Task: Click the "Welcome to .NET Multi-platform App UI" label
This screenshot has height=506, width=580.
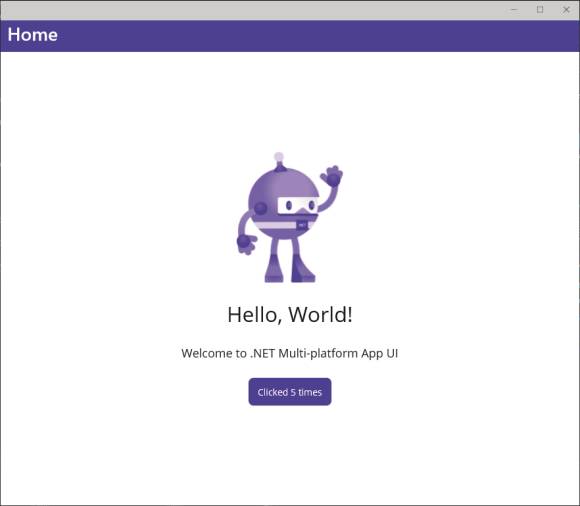Action: [290, 353]
